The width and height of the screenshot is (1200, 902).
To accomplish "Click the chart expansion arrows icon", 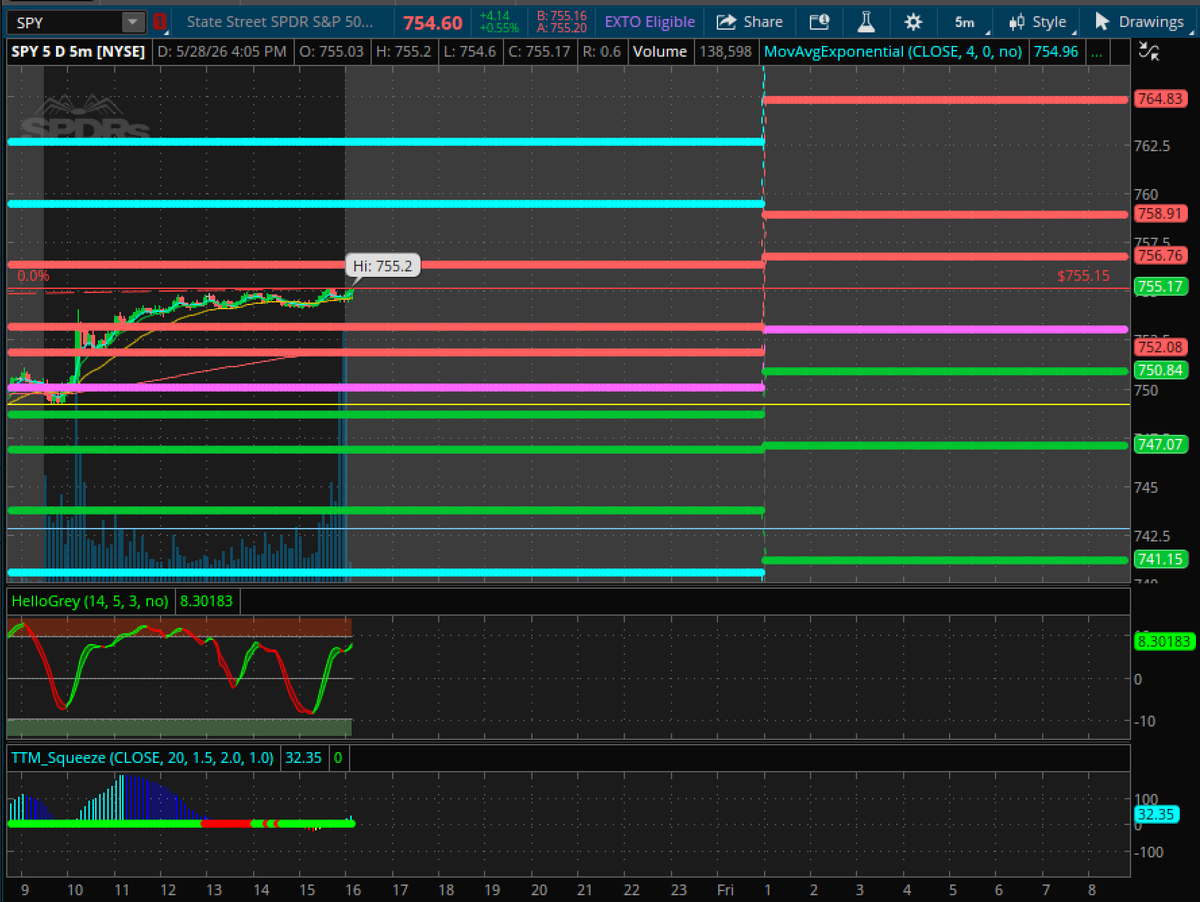I will [x=1149, y=52].
